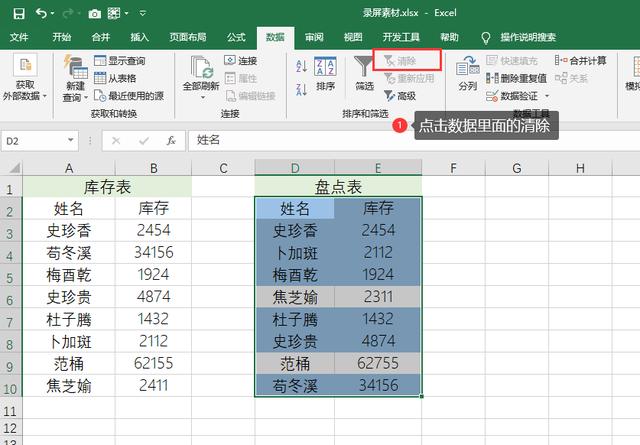Open the Undo history dropdown arrow
Viewport: 640px width, 445px height.
(53, 14)
